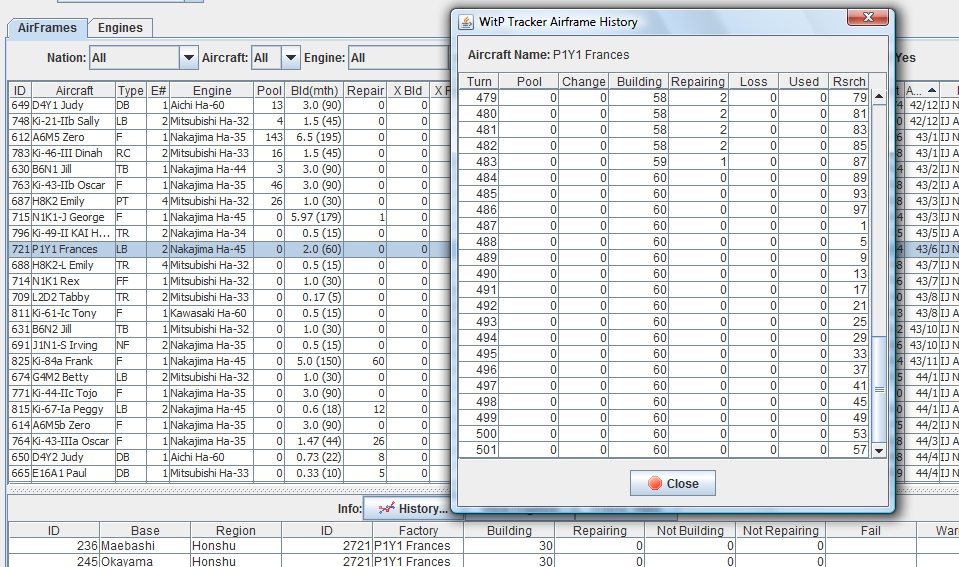This screenshot has height=567, width=959.
Task: Switch to the AirFrames tab
Action: [47, 28]
